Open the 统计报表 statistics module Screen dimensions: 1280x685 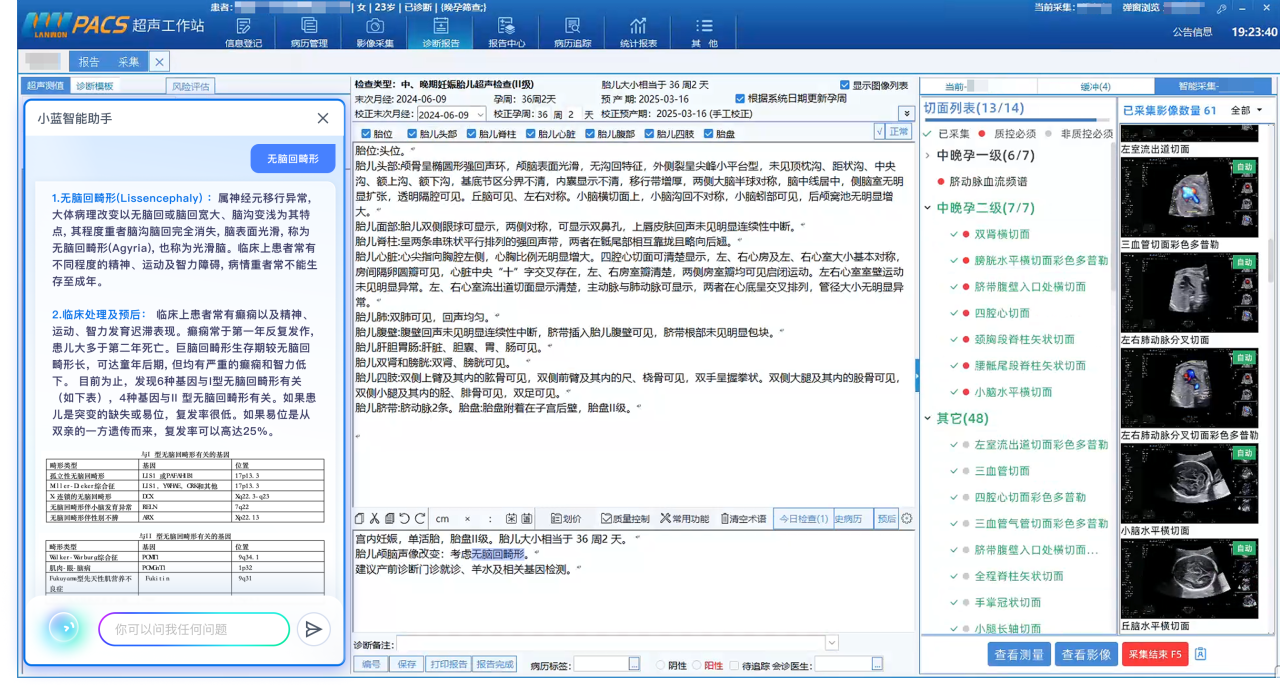pos(638,32)
